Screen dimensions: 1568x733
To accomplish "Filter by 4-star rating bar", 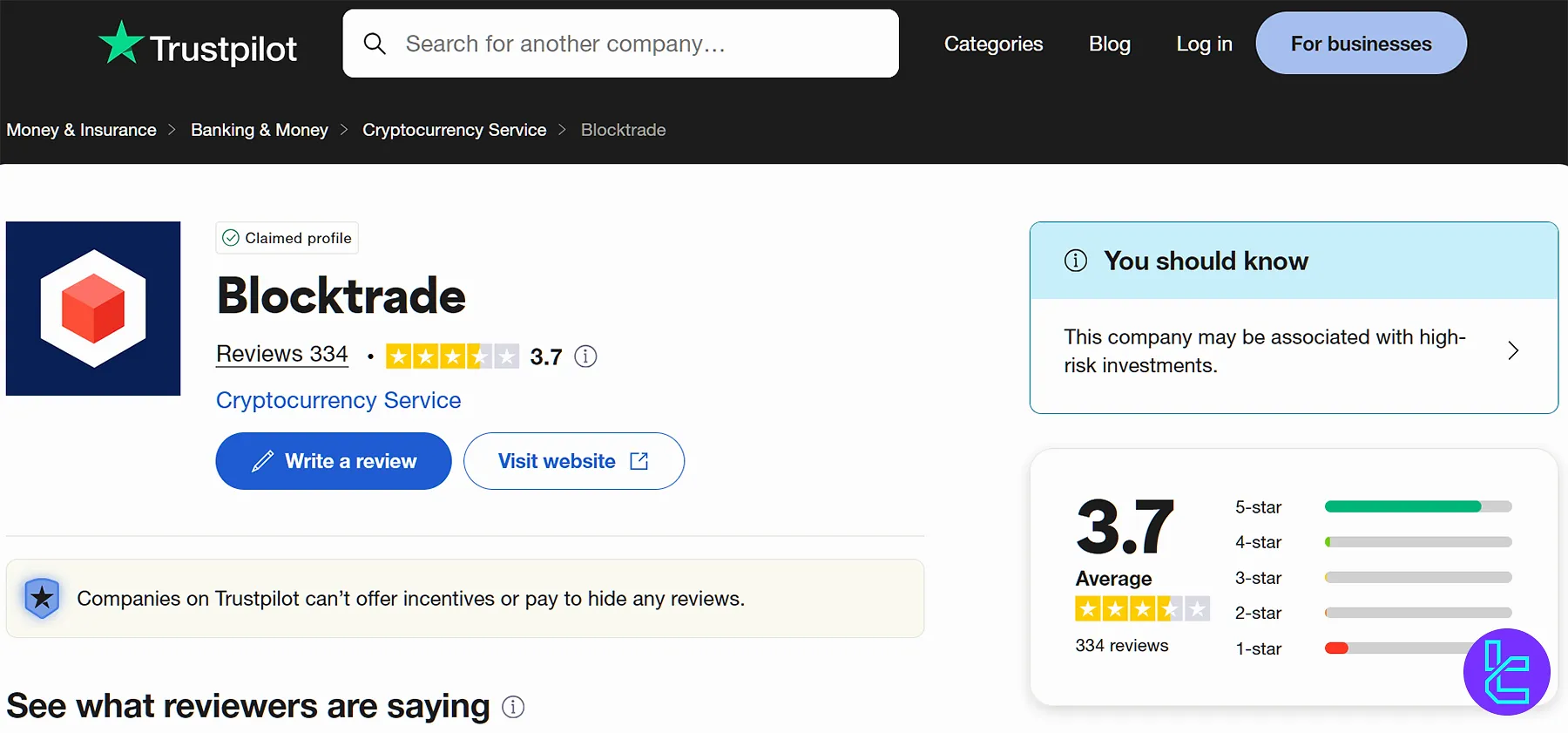I will point(1417,542).
